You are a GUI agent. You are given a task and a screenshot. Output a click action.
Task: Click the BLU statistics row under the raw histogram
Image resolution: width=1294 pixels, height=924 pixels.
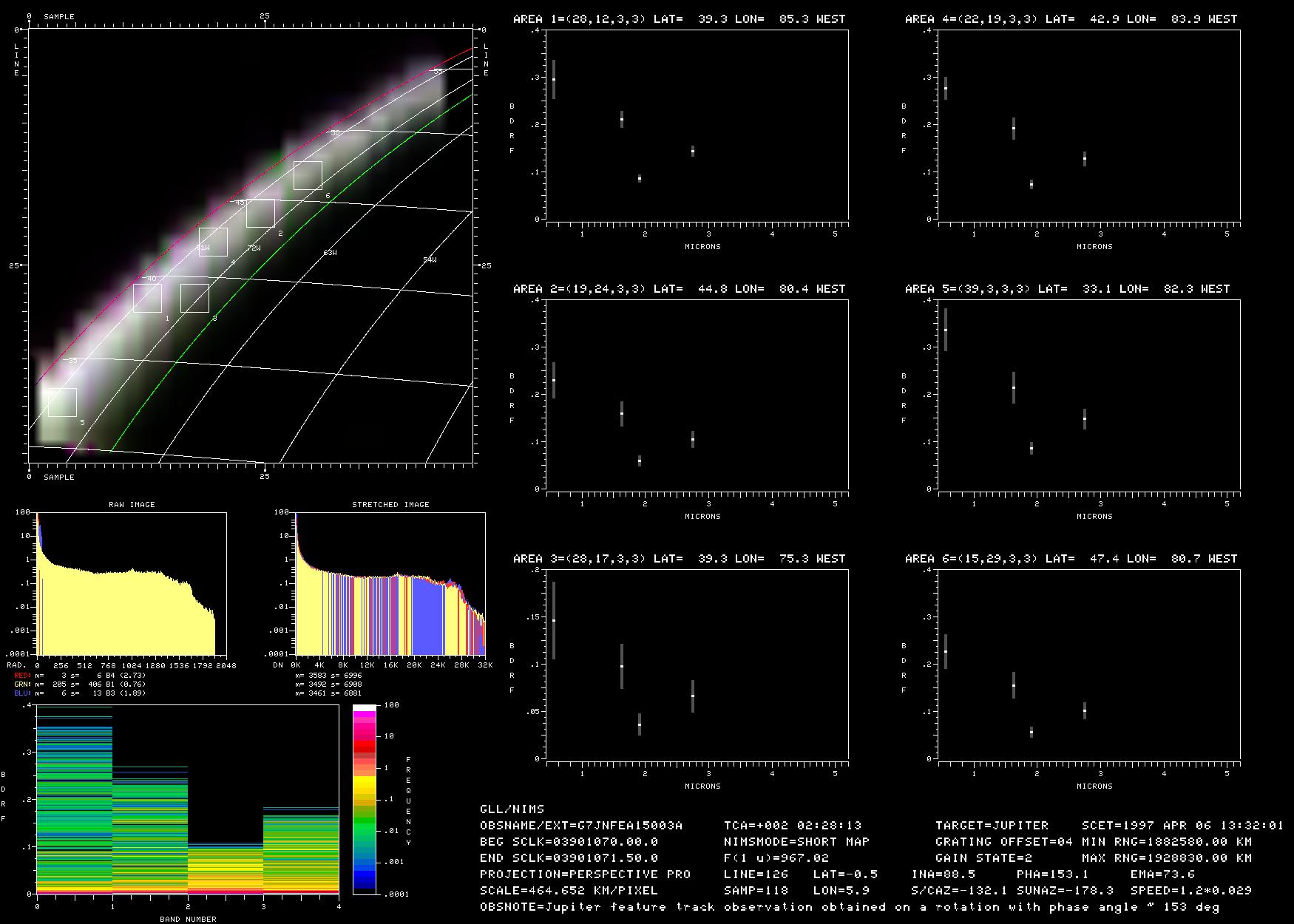[x=80, y=693]
